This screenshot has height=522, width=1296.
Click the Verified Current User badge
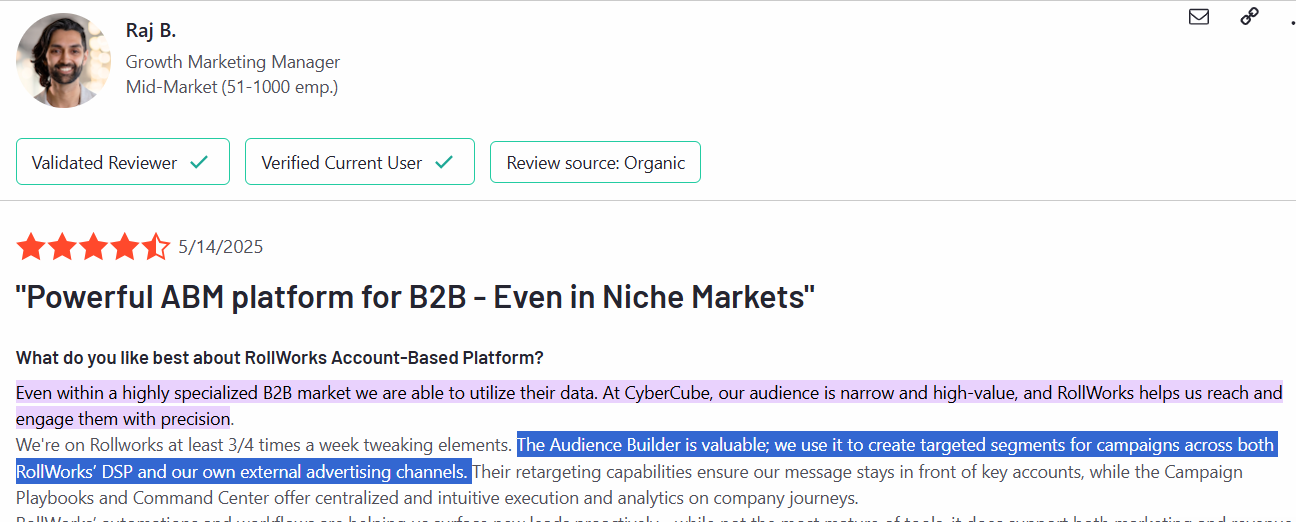[360, 162]
